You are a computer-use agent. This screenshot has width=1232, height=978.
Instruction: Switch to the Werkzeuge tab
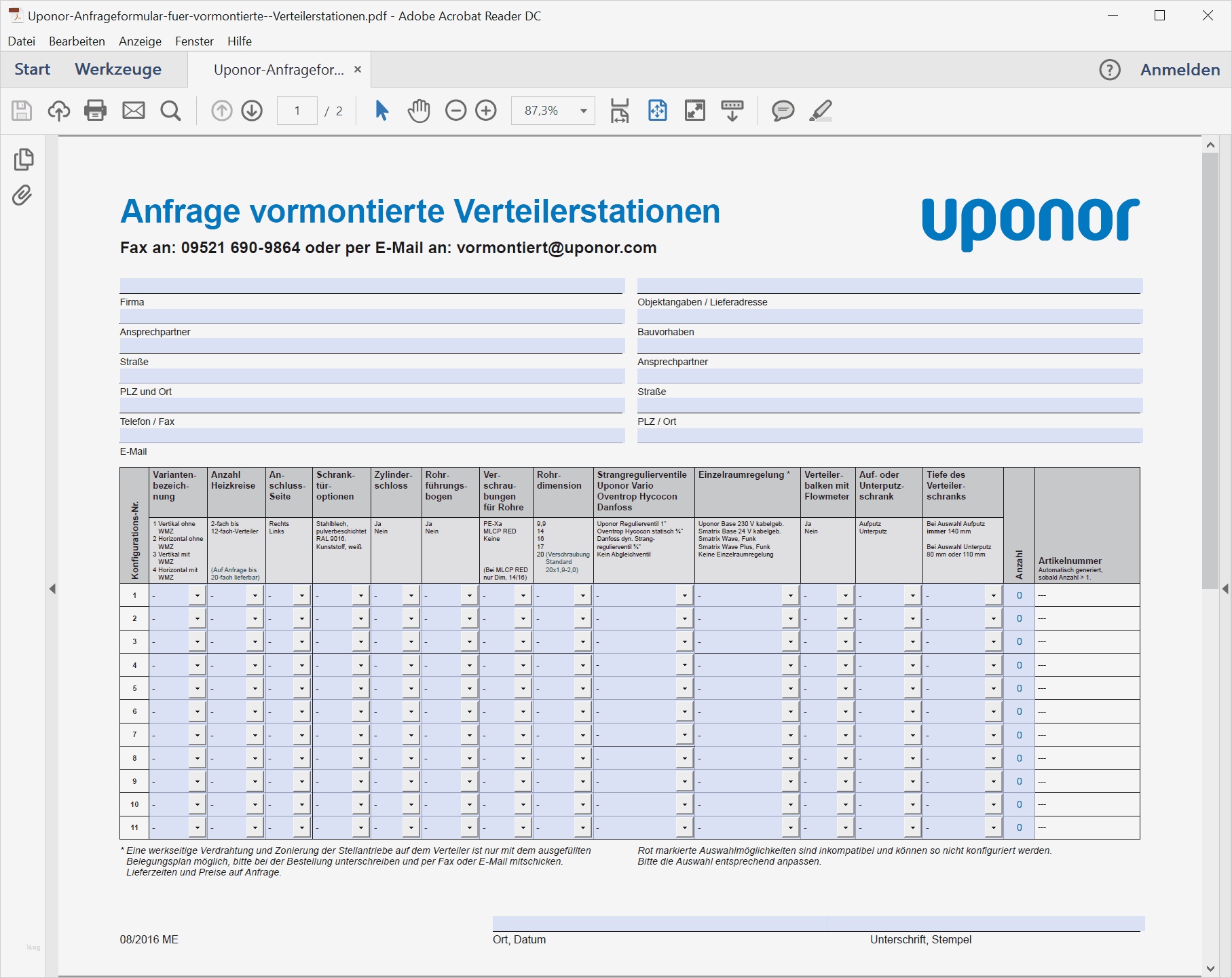118,69
